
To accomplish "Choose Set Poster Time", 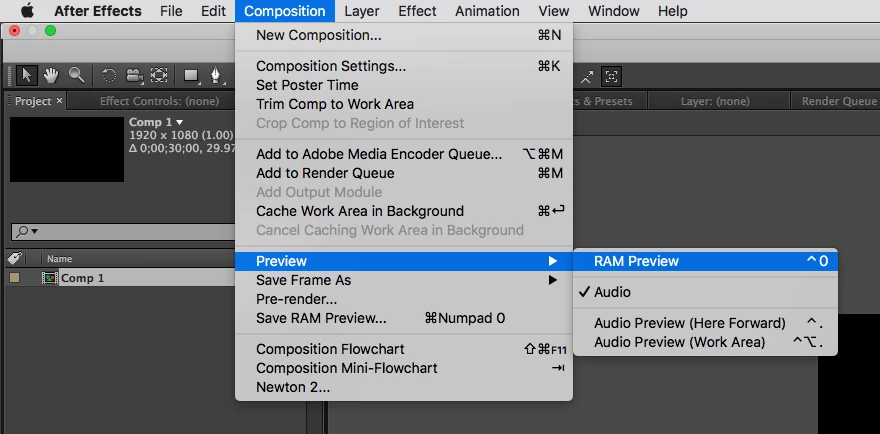I will (404, 85).
